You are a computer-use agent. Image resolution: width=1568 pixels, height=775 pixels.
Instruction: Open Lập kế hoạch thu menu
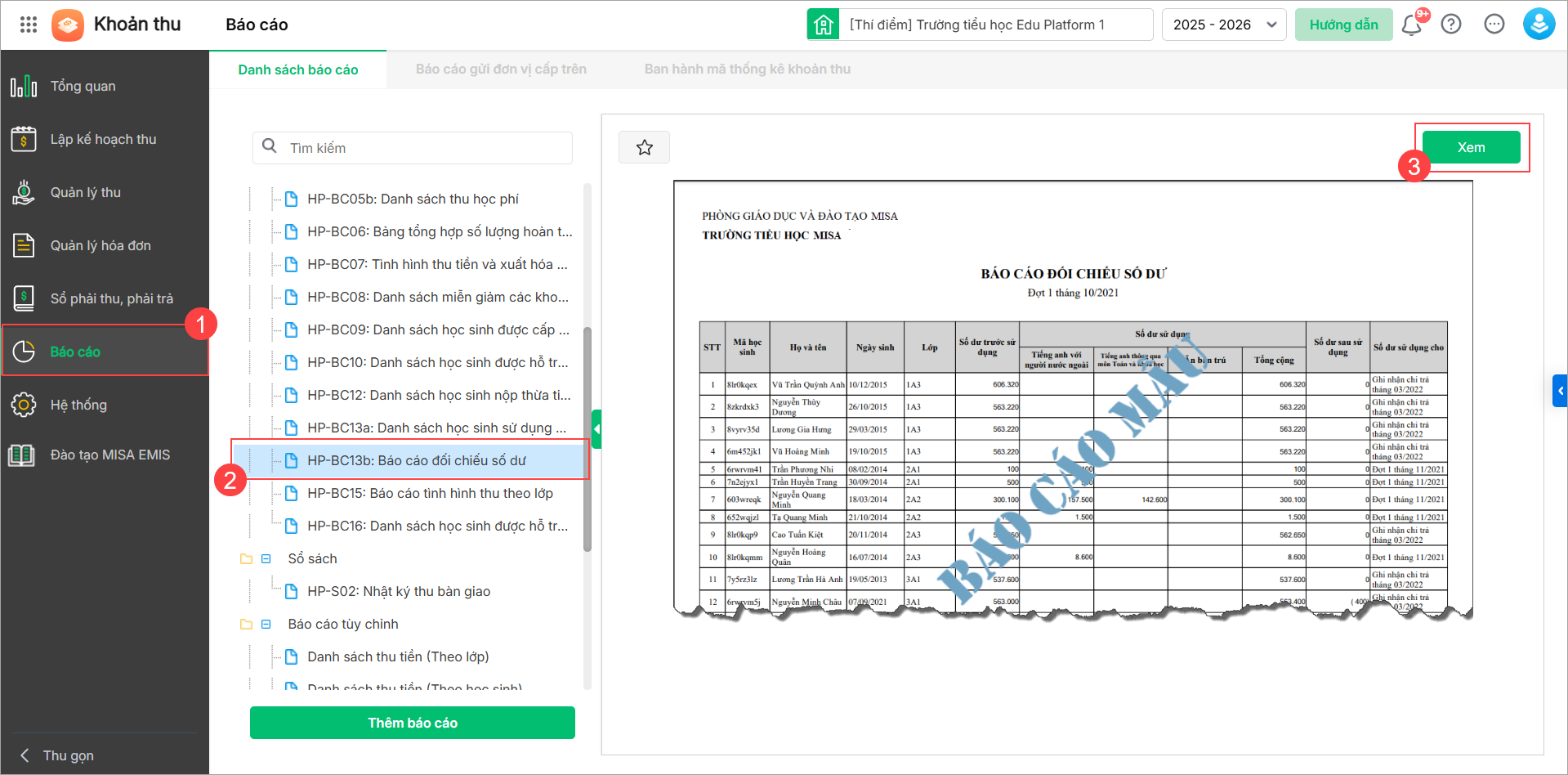[x=105, y=139]
